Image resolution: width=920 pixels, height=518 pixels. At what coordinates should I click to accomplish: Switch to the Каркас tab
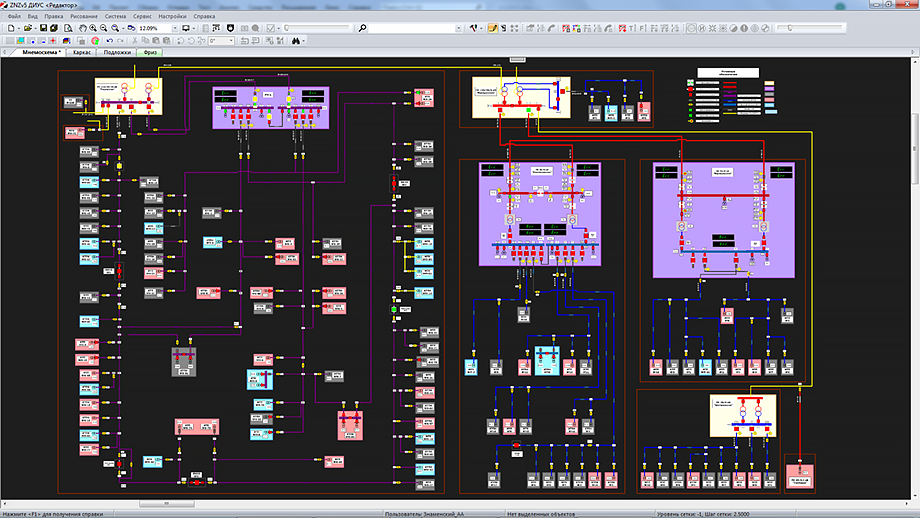[82, 52]
